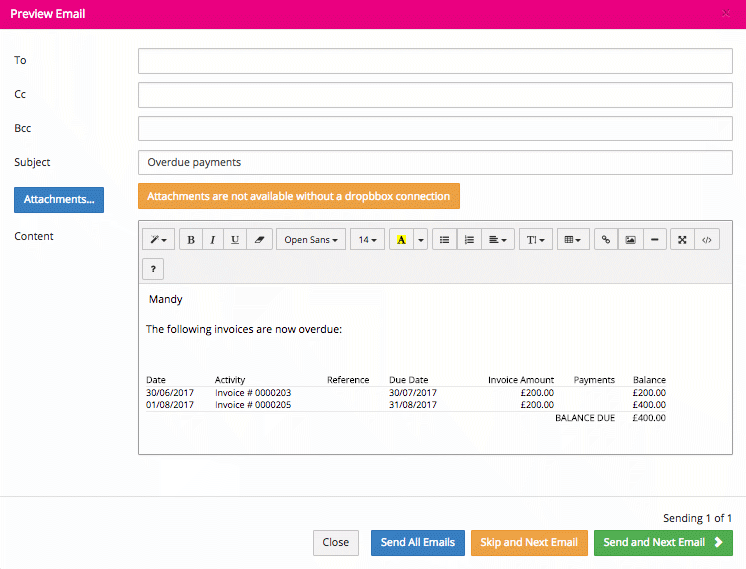Apply the yellow highlight color button
746x569 pixels.
[x=402, y=240]
